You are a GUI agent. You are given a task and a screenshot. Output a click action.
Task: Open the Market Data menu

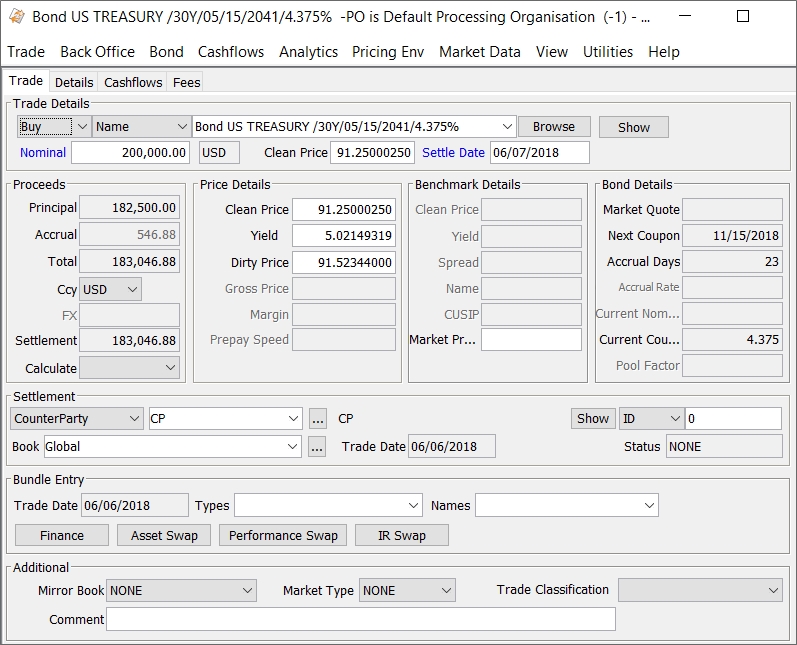tap(480, 52)
